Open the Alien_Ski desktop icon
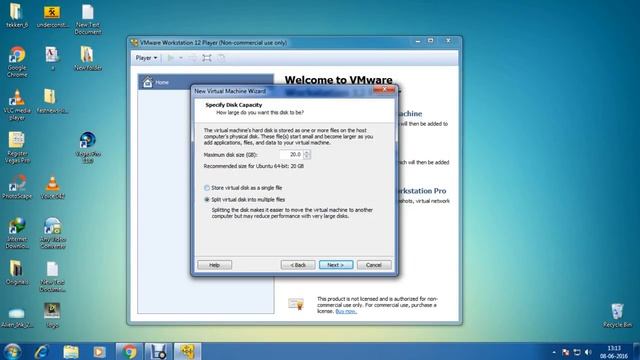The height and width of the screenshot is (360, 640). tap(17, 318)
